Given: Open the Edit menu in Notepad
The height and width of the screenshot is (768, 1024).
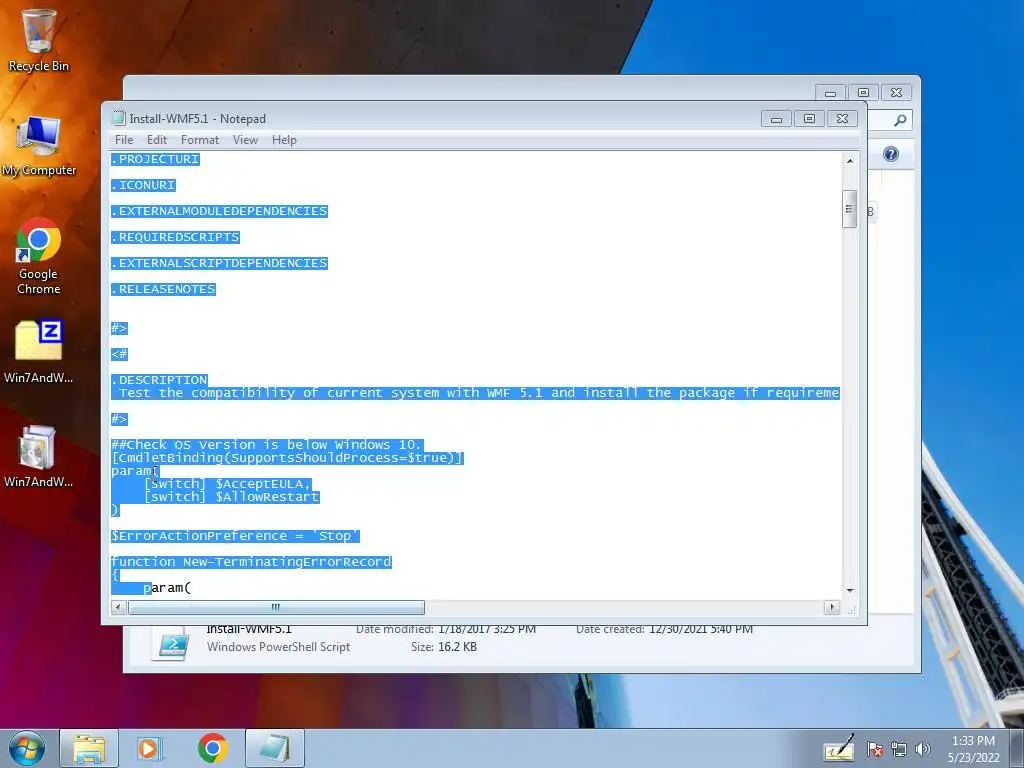Looking at the screenshot, I should (157, 140).
